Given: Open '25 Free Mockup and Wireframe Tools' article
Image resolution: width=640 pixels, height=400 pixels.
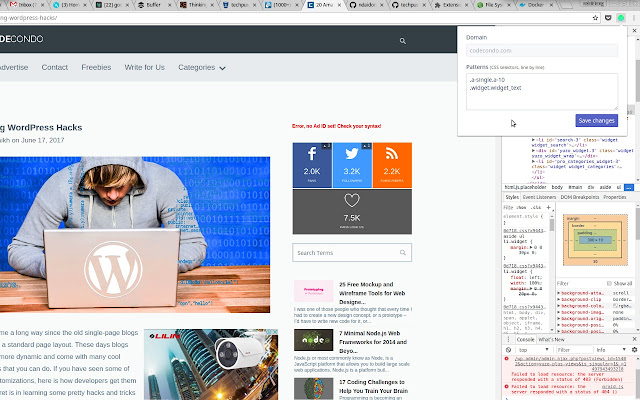Looking at the screenshot, I should point(372,293).
